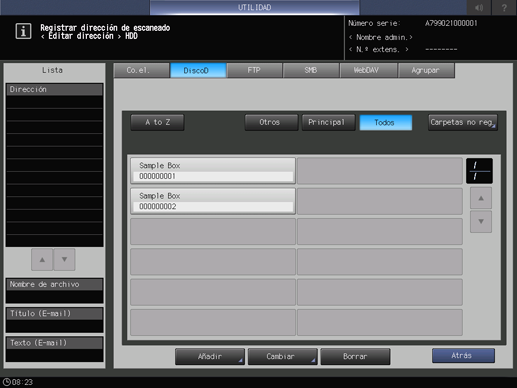Viewport: 517px width, 388px height.
Task: Click the Dirección list header
Action: click(54, 89)
